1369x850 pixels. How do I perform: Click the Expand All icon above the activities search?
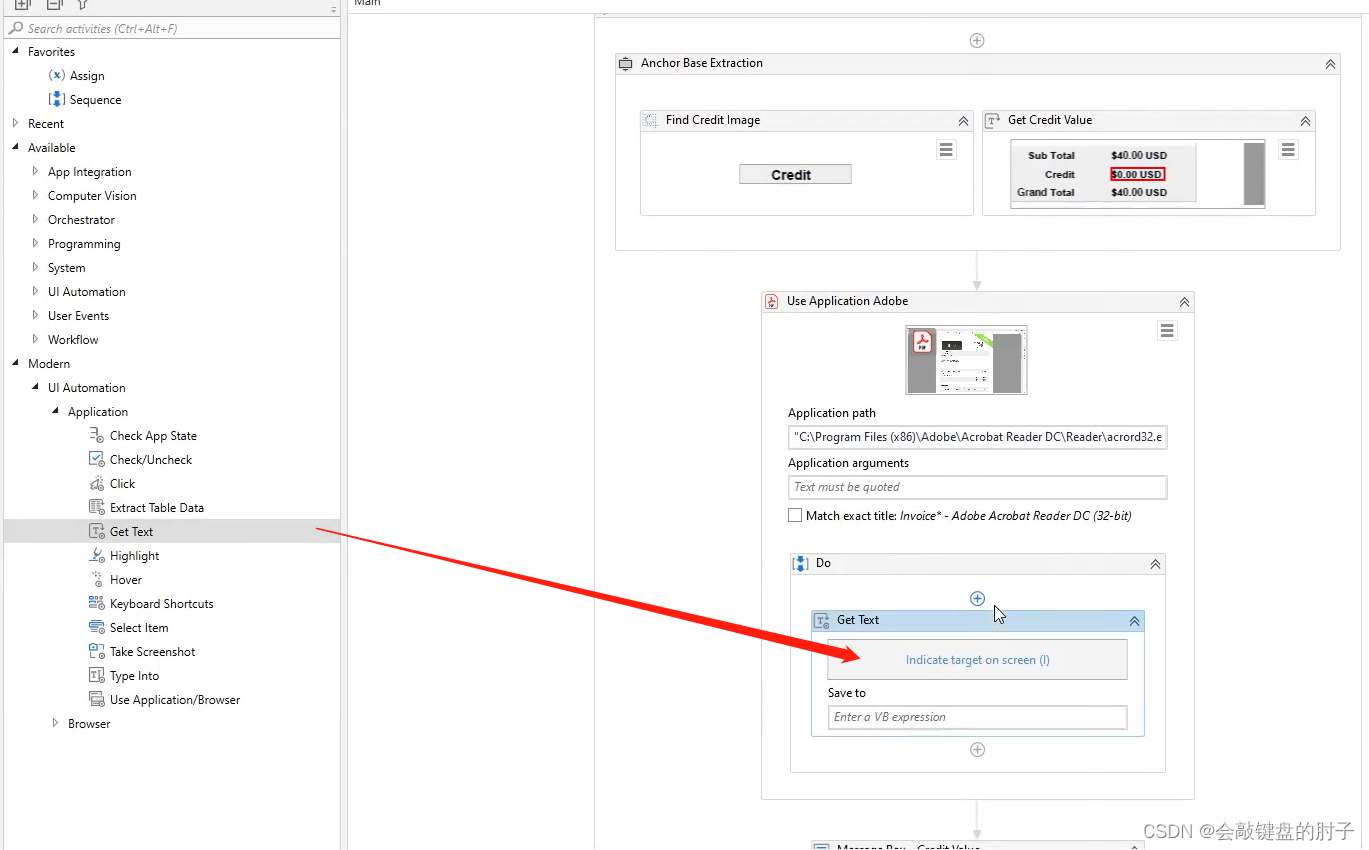pyautogui.click(x=22, y=5)
